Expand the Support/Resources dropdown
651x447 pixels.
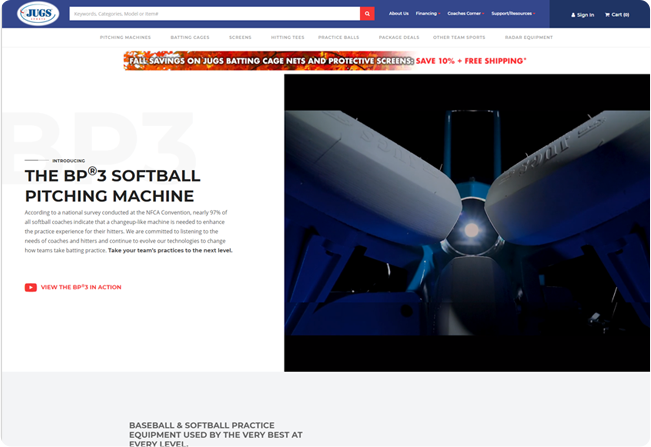click(x=512, y=14)
